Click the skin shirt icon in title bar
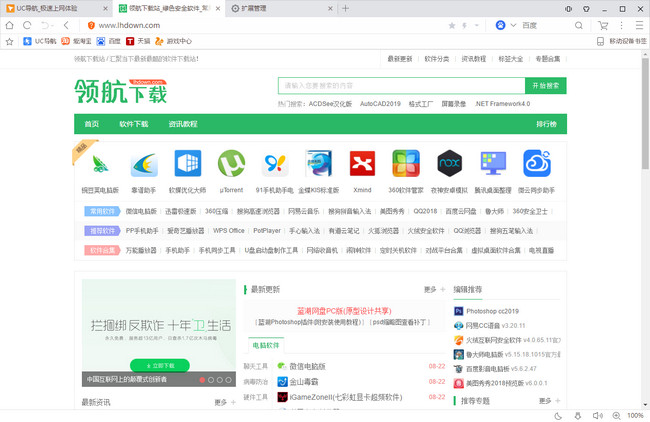This screenshot has height=422, width=650. 586,9
